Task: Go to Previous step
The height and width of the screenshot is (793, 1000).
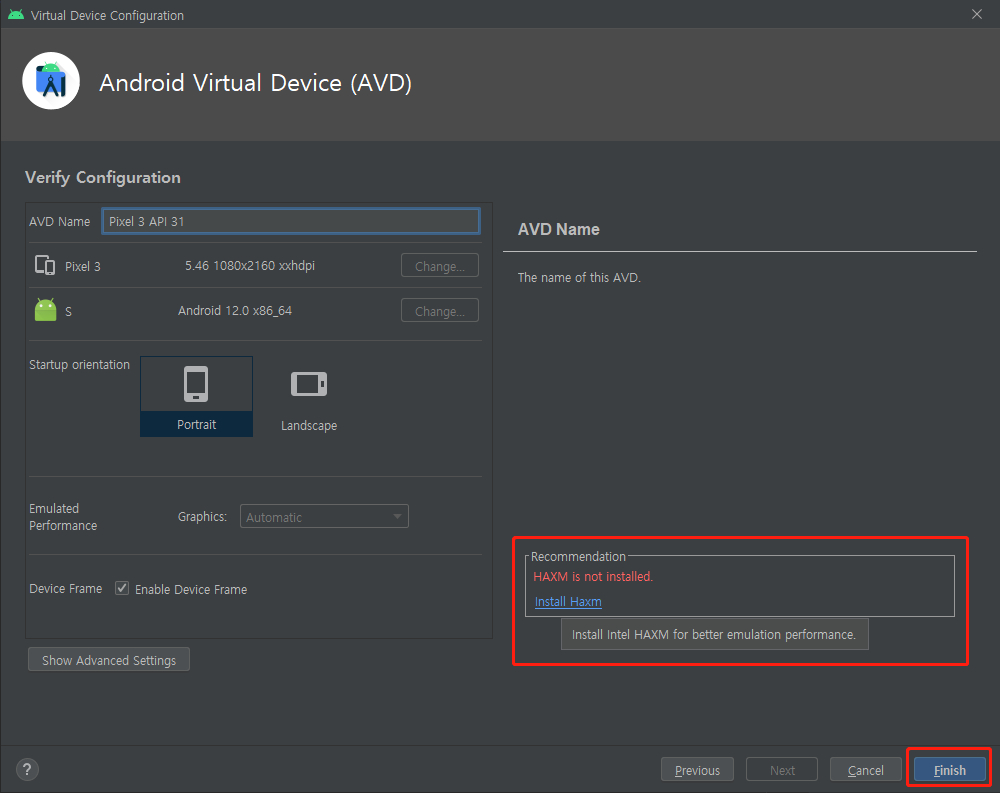Action: click(x=697, y=770)
